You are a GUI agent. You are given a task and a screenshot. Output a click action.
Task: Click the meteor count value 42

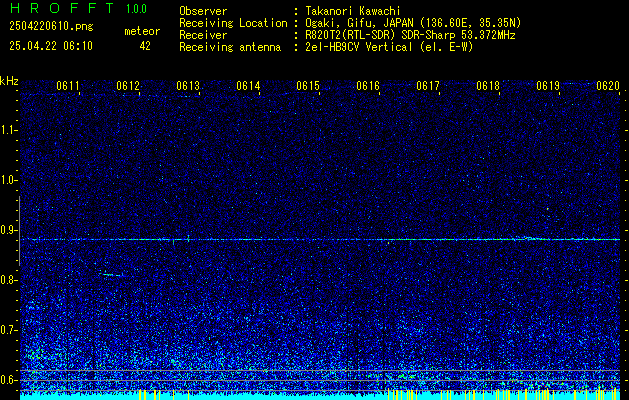[145, 46]
